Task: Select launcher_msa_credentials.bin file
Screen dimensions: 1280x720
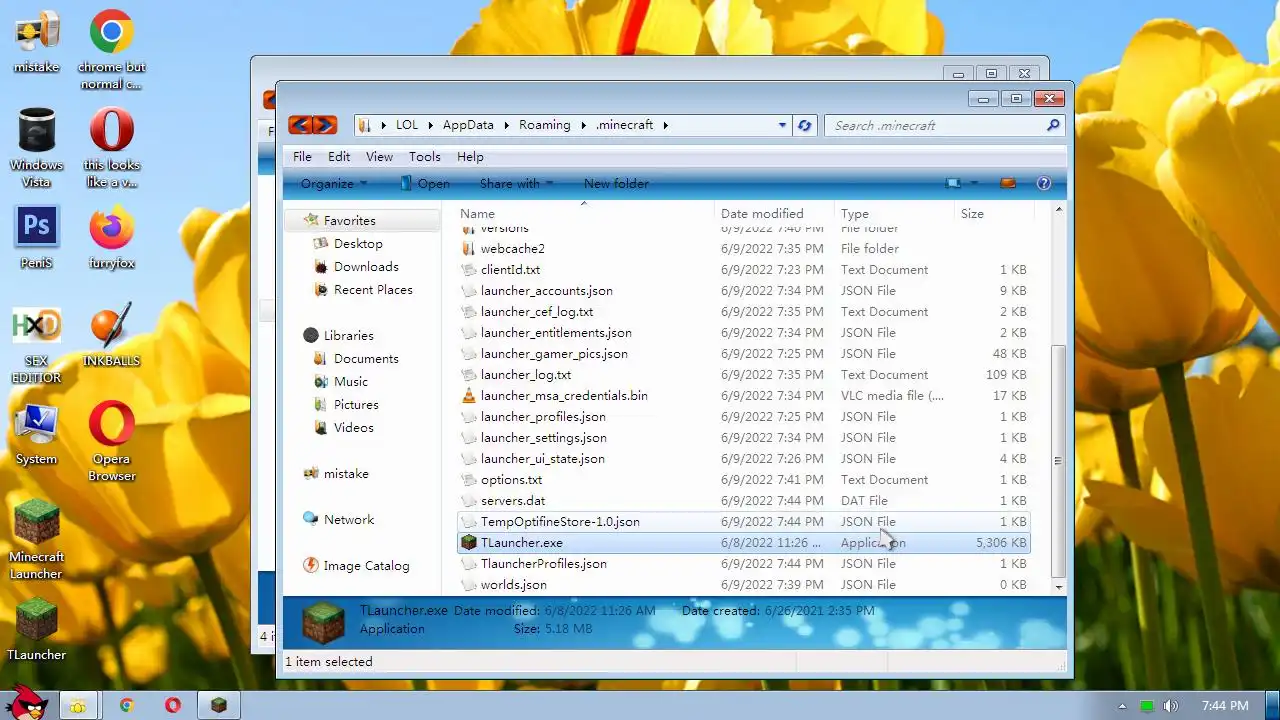Action: [744, 396]
